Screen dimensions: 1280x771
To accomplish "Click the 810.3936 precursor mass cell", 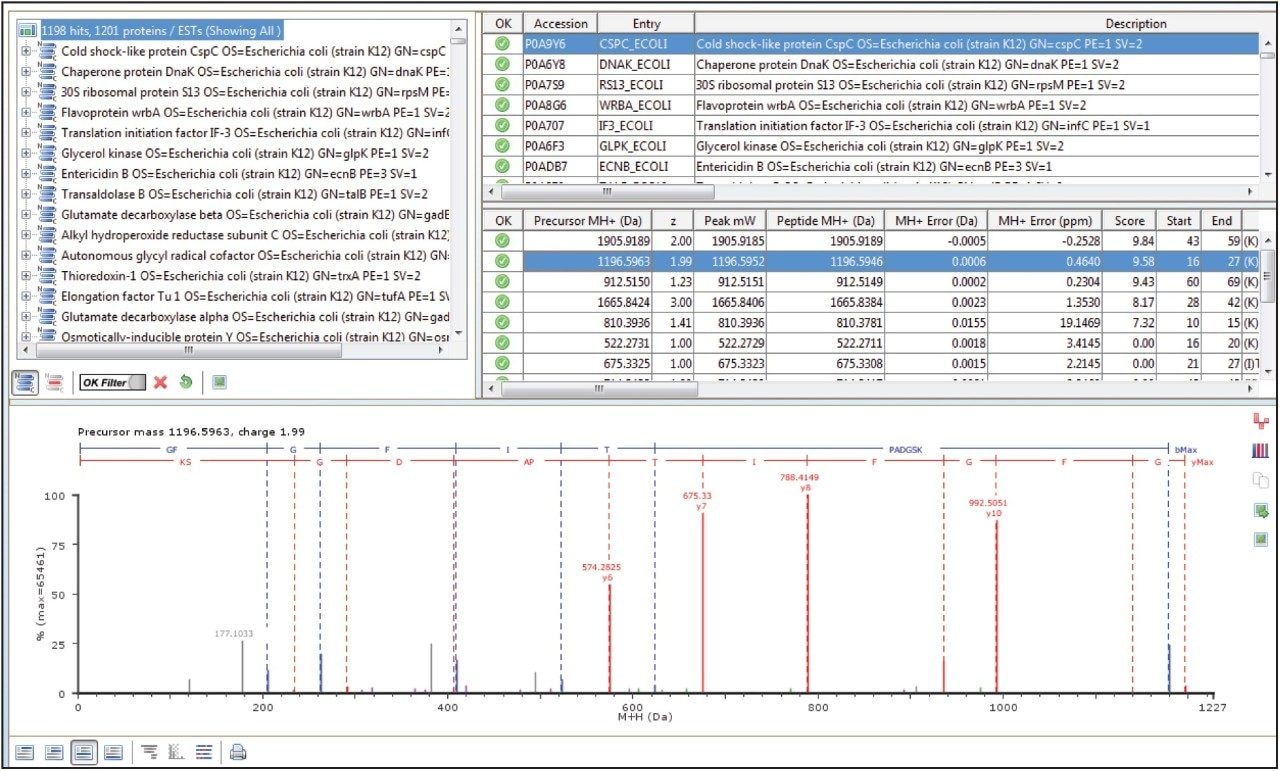I will [587, 323].
